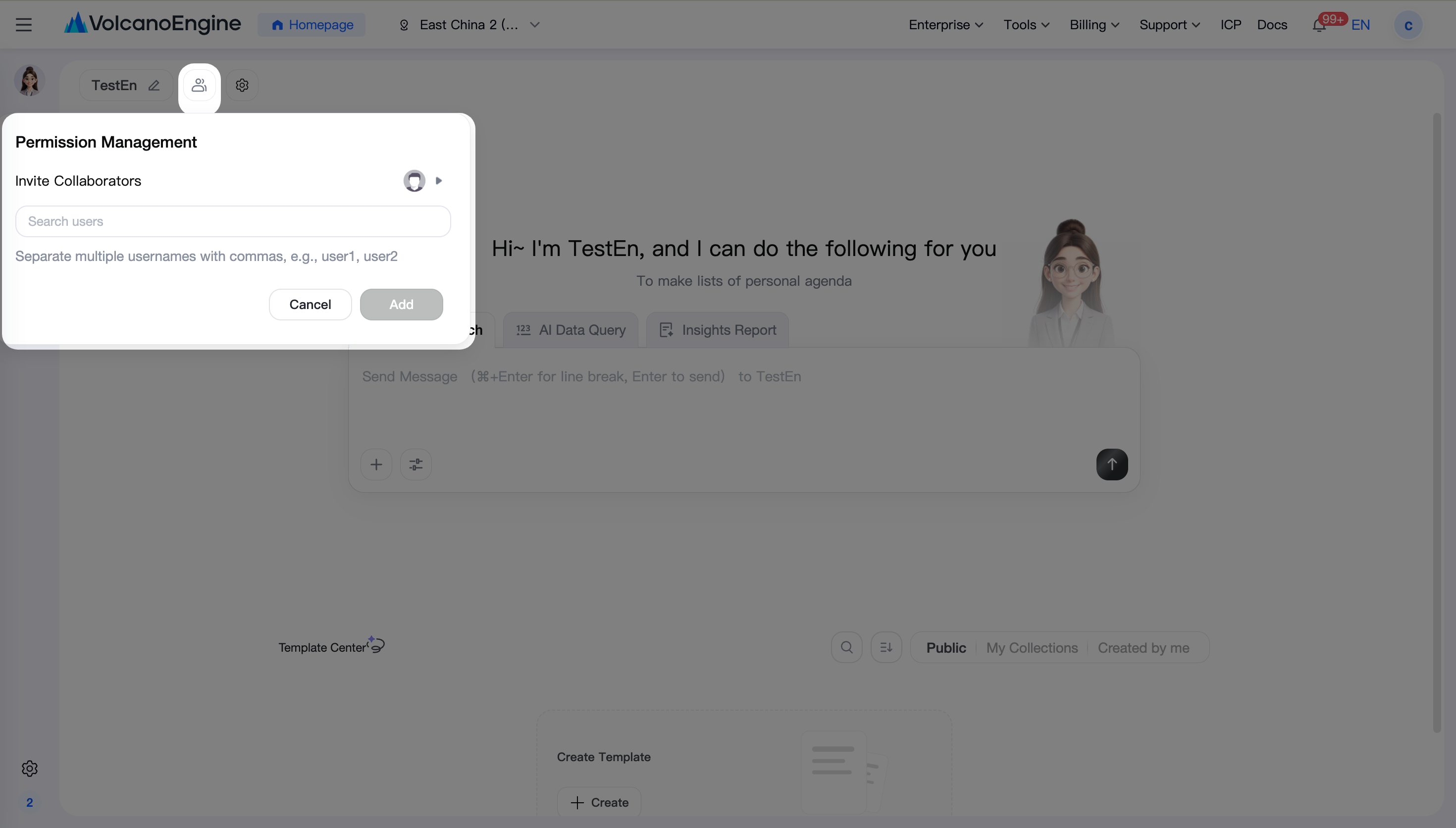Image resolution: width=1456 pixels, height=828 pixels.
Task: Focus the Search users field
Action: tap(233, 221)
